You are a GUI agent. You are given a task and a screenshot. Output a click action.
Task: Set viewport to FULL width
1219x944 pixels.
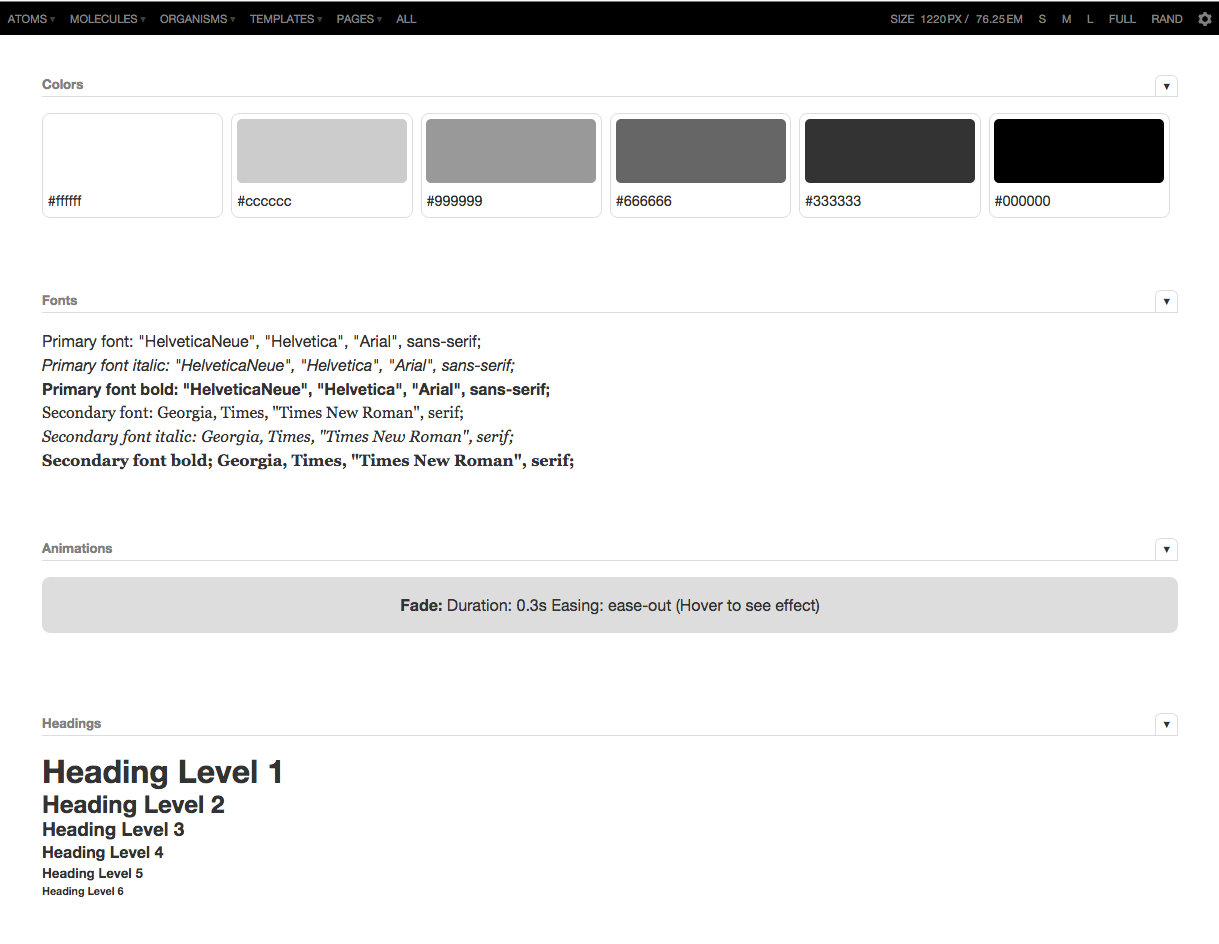(1122, 19)
